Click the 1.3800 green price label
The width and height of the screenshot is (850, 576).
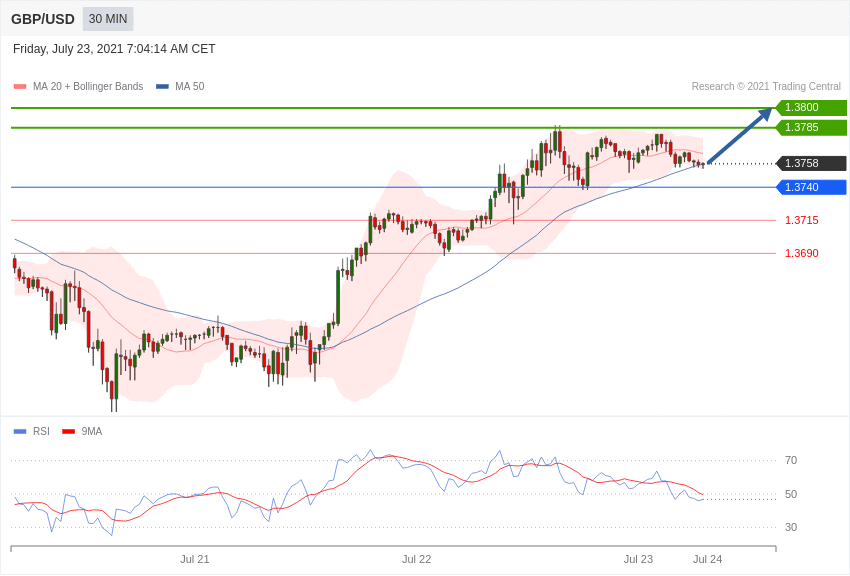point(811,107)
